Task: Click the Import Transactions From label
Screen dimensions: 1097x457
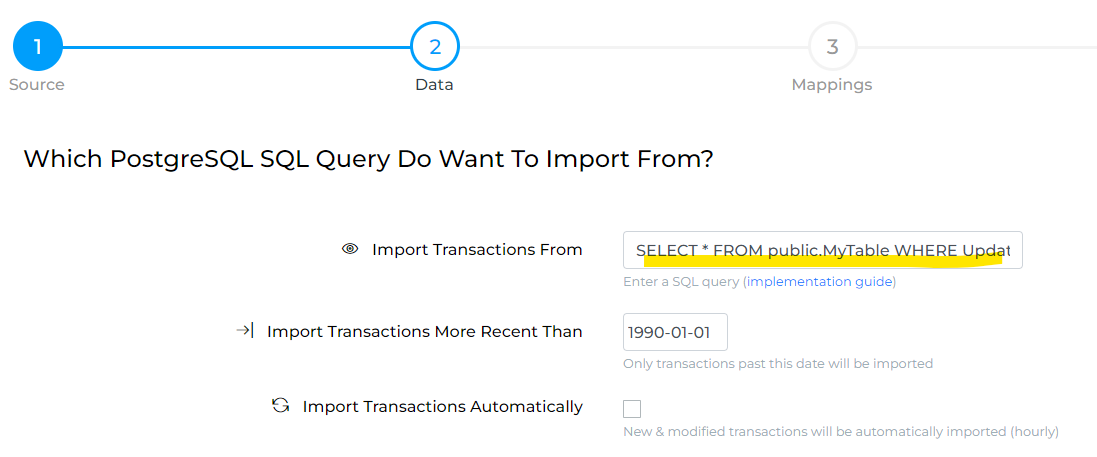Action: (x=477, y=250)
